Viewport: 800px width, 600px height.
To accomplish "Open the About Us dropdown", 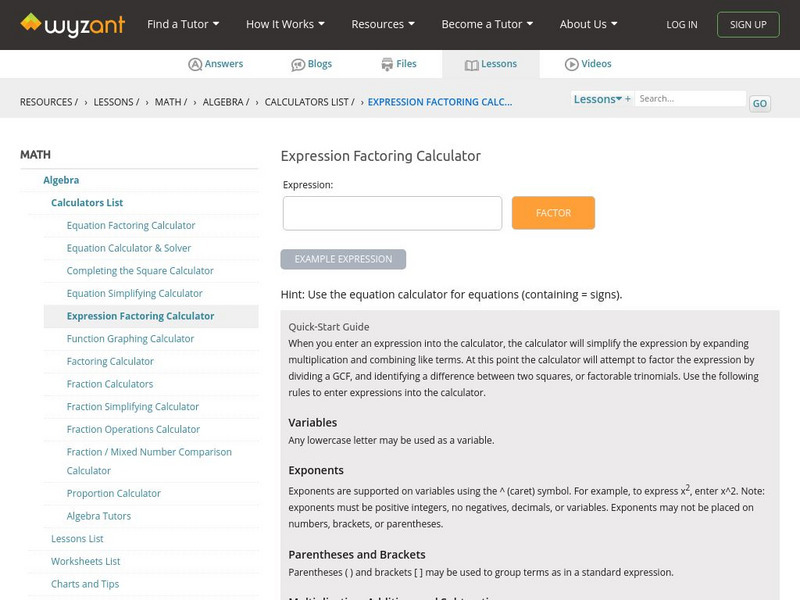I will pyautogui.click(x=588, y=24).
